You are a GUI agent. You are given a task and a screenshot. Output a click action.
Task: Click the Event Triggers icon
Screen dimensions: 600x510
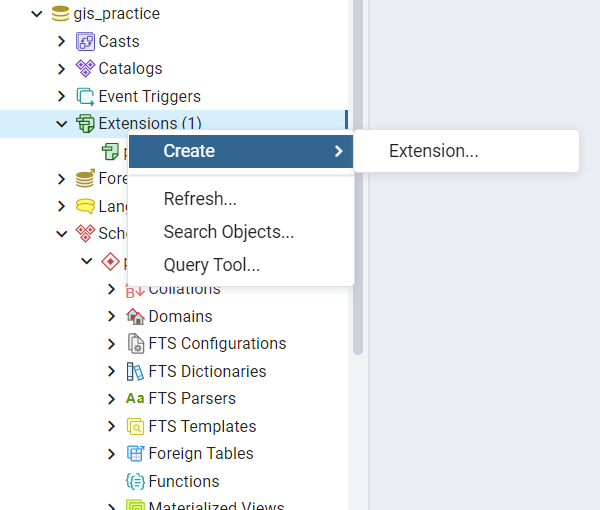(86, 97)
